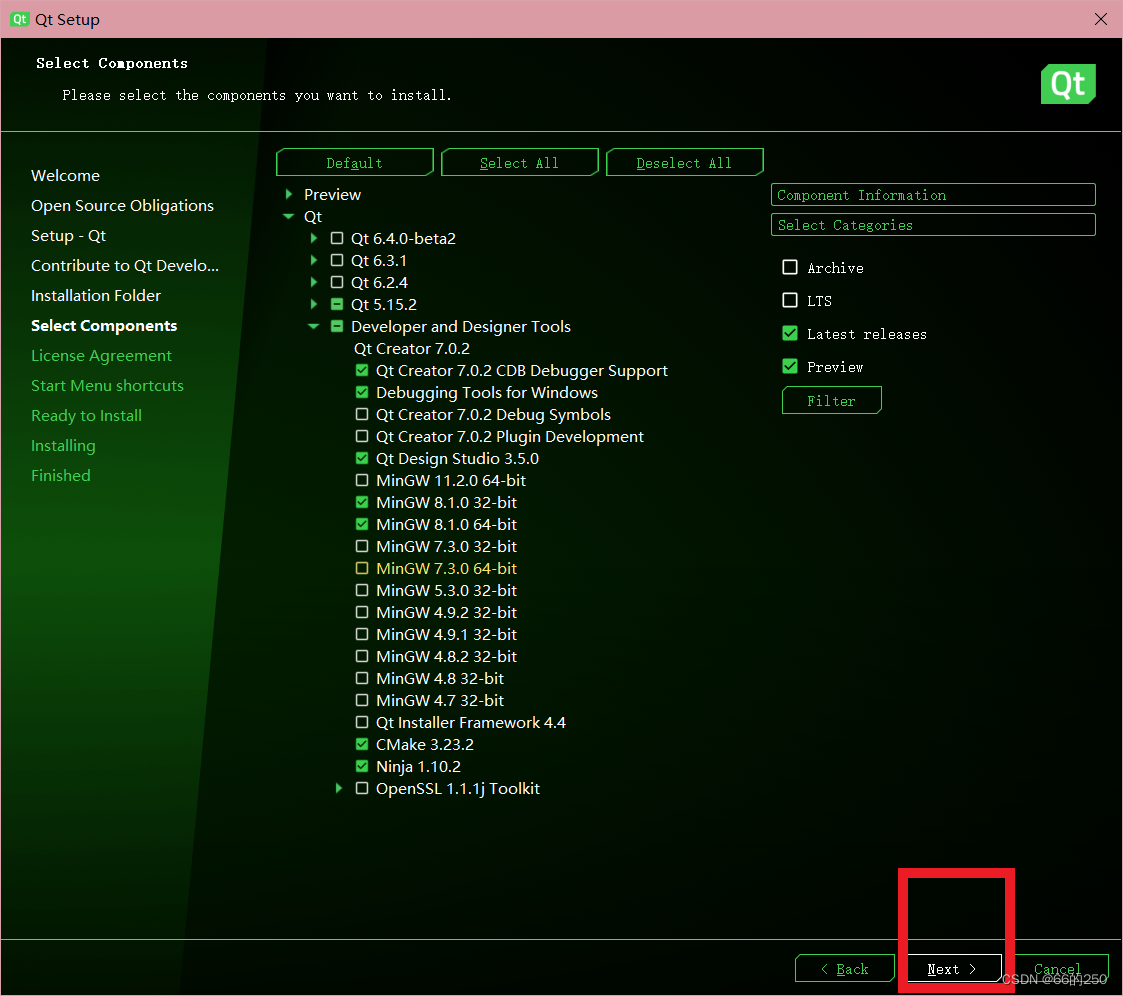Check the Qt 6.4.0-beta2 checkbox

click(x=337, y=238)
